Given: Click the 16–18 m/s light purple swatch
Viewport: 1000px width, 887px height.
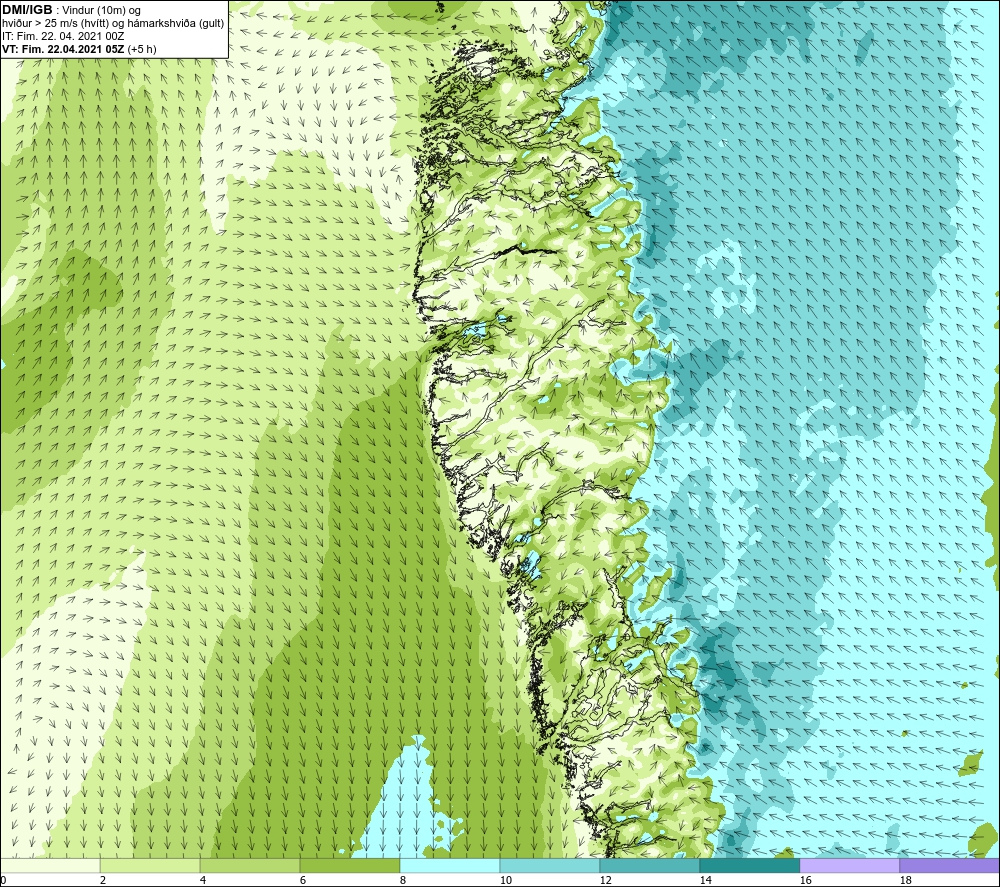Looking at the screenshot, I should click(x=849, y=865).
